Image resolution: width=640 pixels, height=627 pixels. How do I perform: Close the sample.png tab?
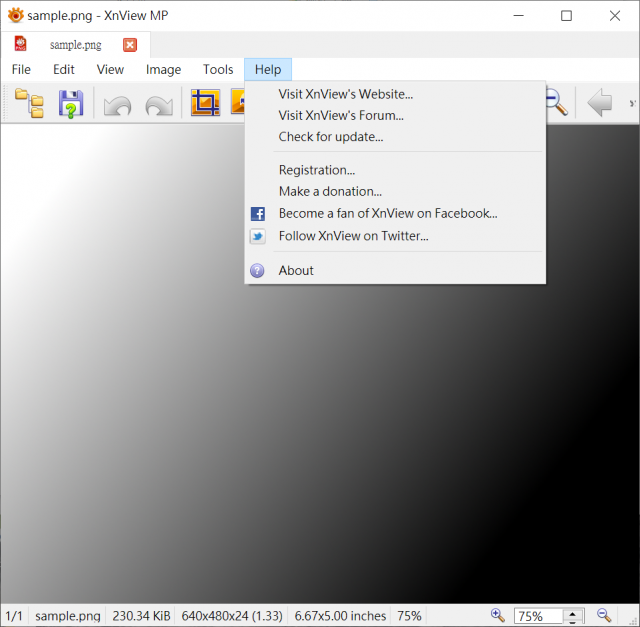coord(130,44)
